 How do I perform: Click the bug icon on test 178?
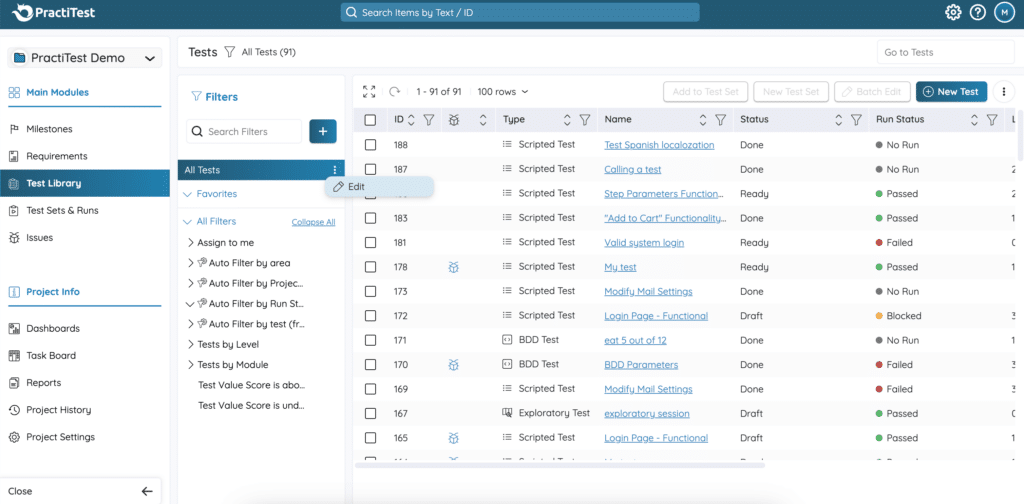point(454,267)
